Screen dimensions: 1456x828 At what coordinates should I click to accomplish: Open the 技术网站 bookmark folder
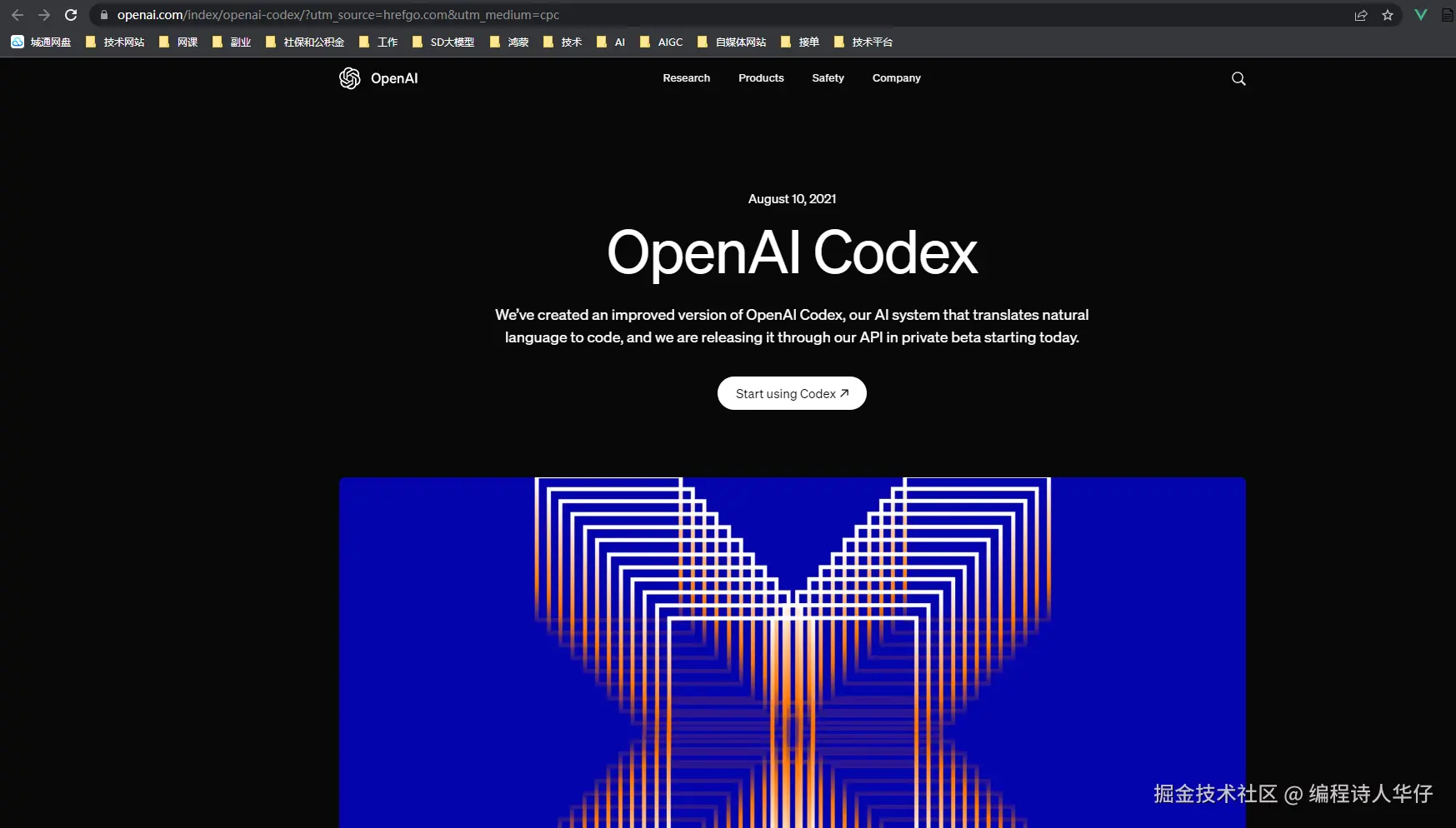pyautogui.click(x=115, y=42)
